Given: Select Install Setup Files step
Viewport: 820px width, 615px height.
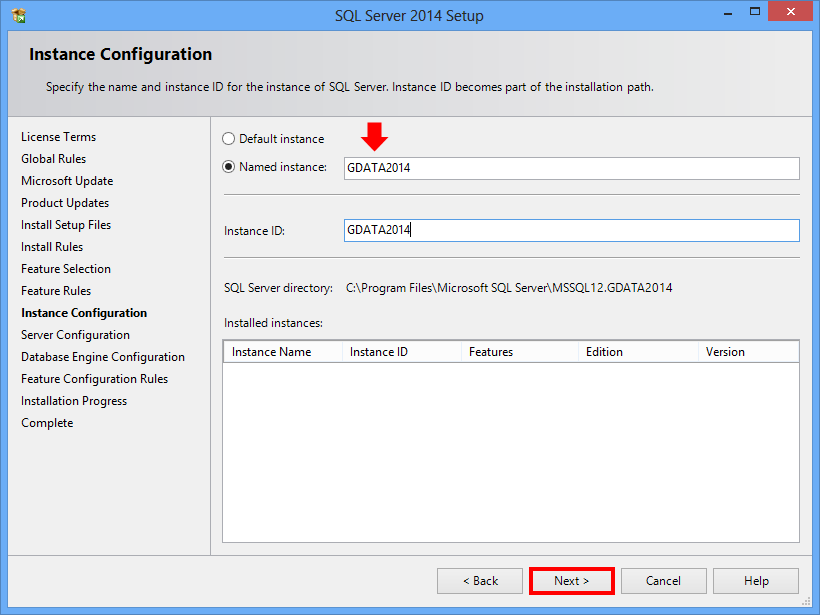Looking at the screenshot, I should pyautogui.click(x=66, y=225).
